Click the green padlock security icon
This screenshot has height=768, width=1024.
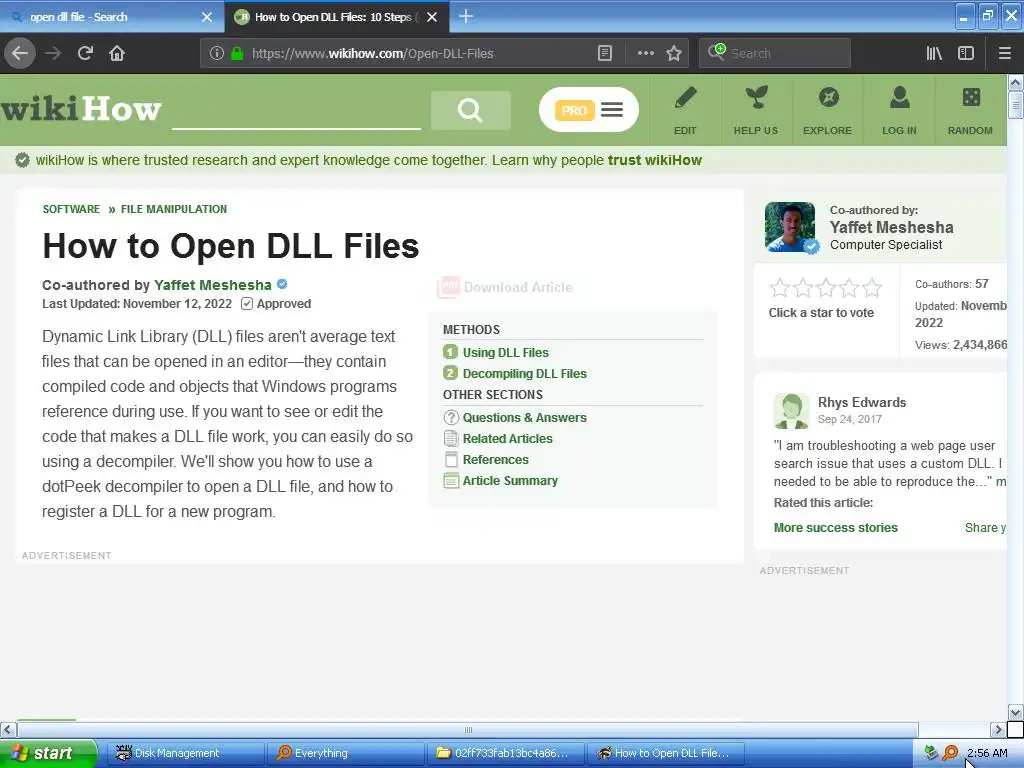(x=237, y=54)
